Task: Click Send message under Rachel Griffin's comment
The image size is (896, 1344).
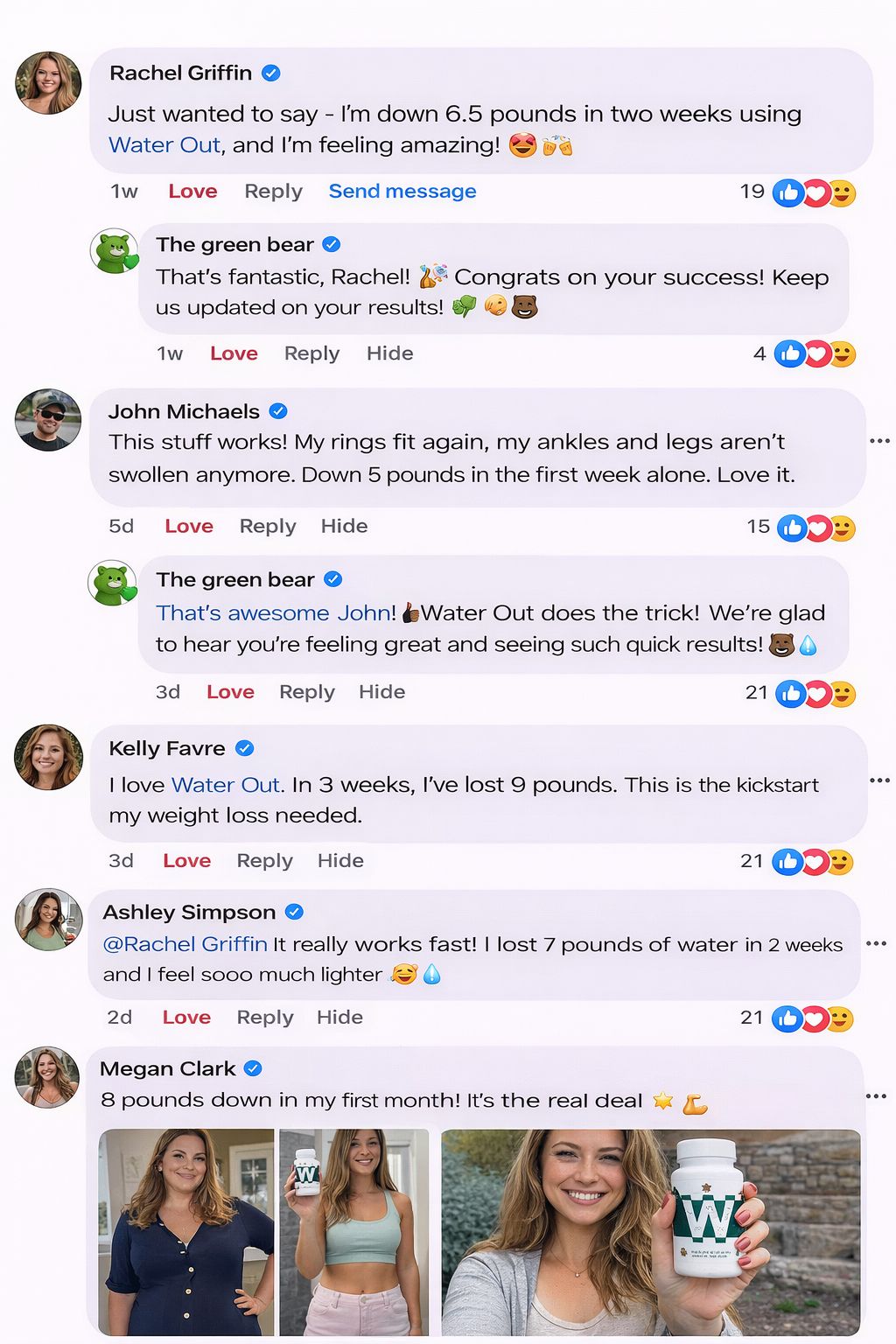Action: (x=402, y=192)
